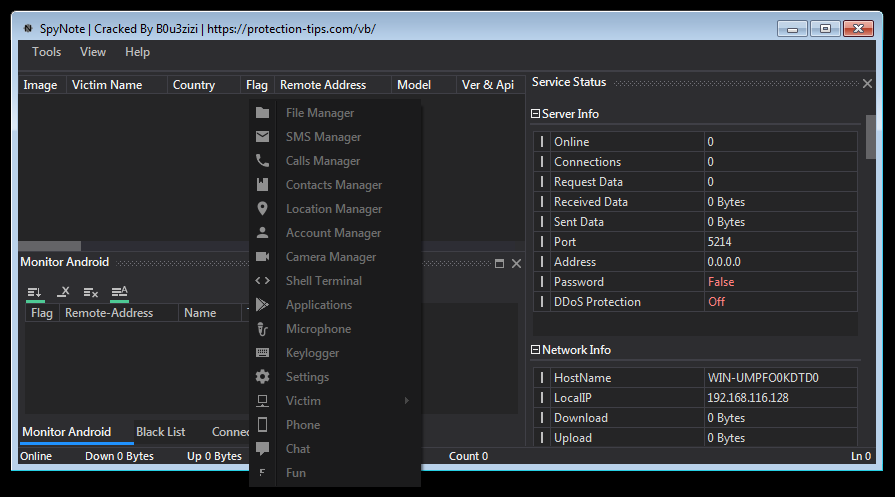Select Phone from the context menu
Viewport: 895px width, 497px height.
pos(303,425)
